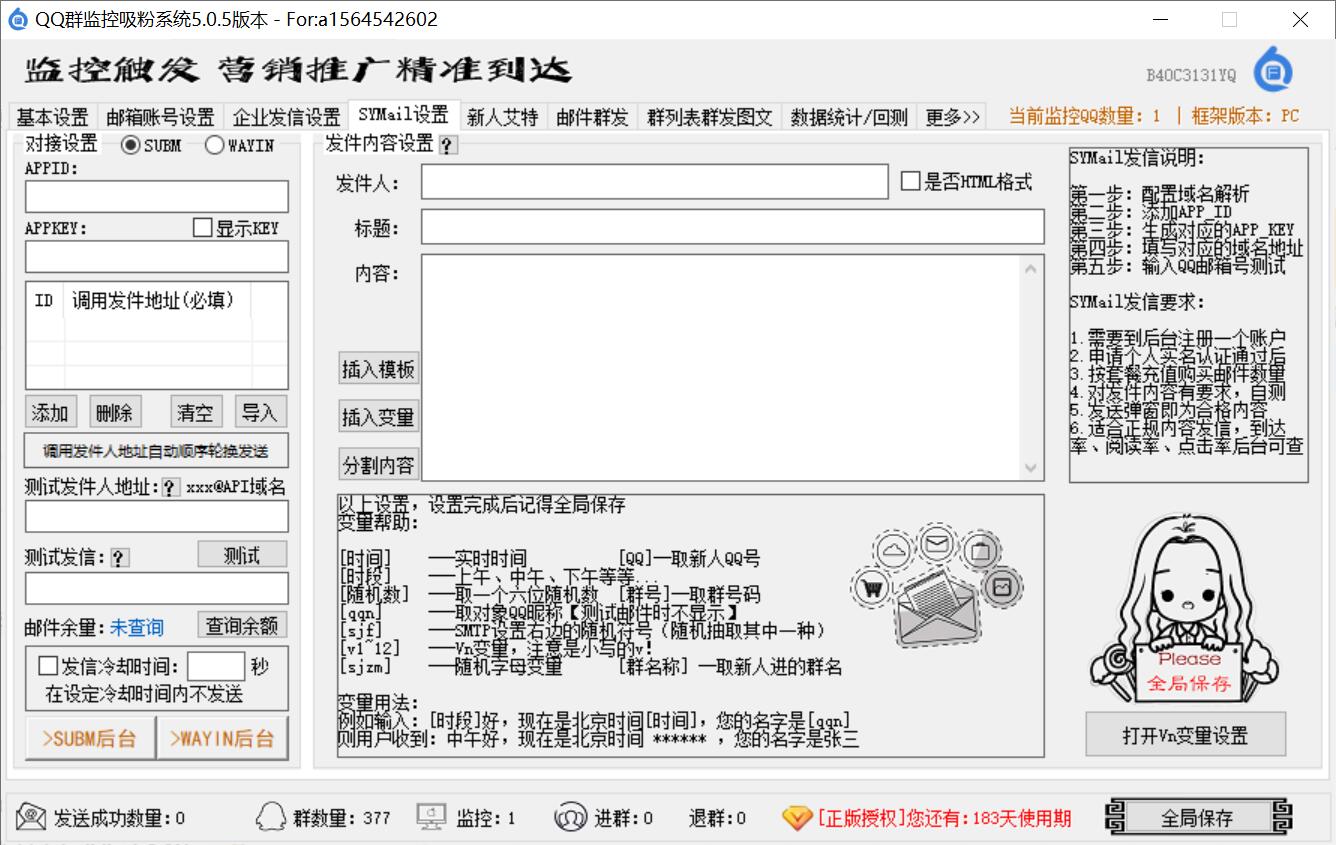This screenshot has height=845, width=1336.
Task: Click the group icon beside 进群
Action: [x=570, y=817]
